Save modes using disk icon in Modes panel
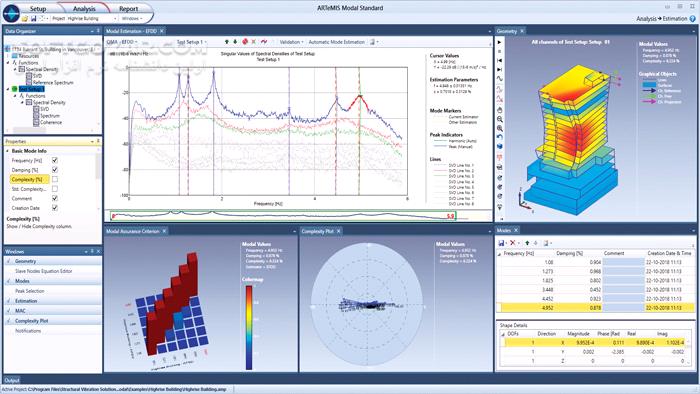 (501, 243)
